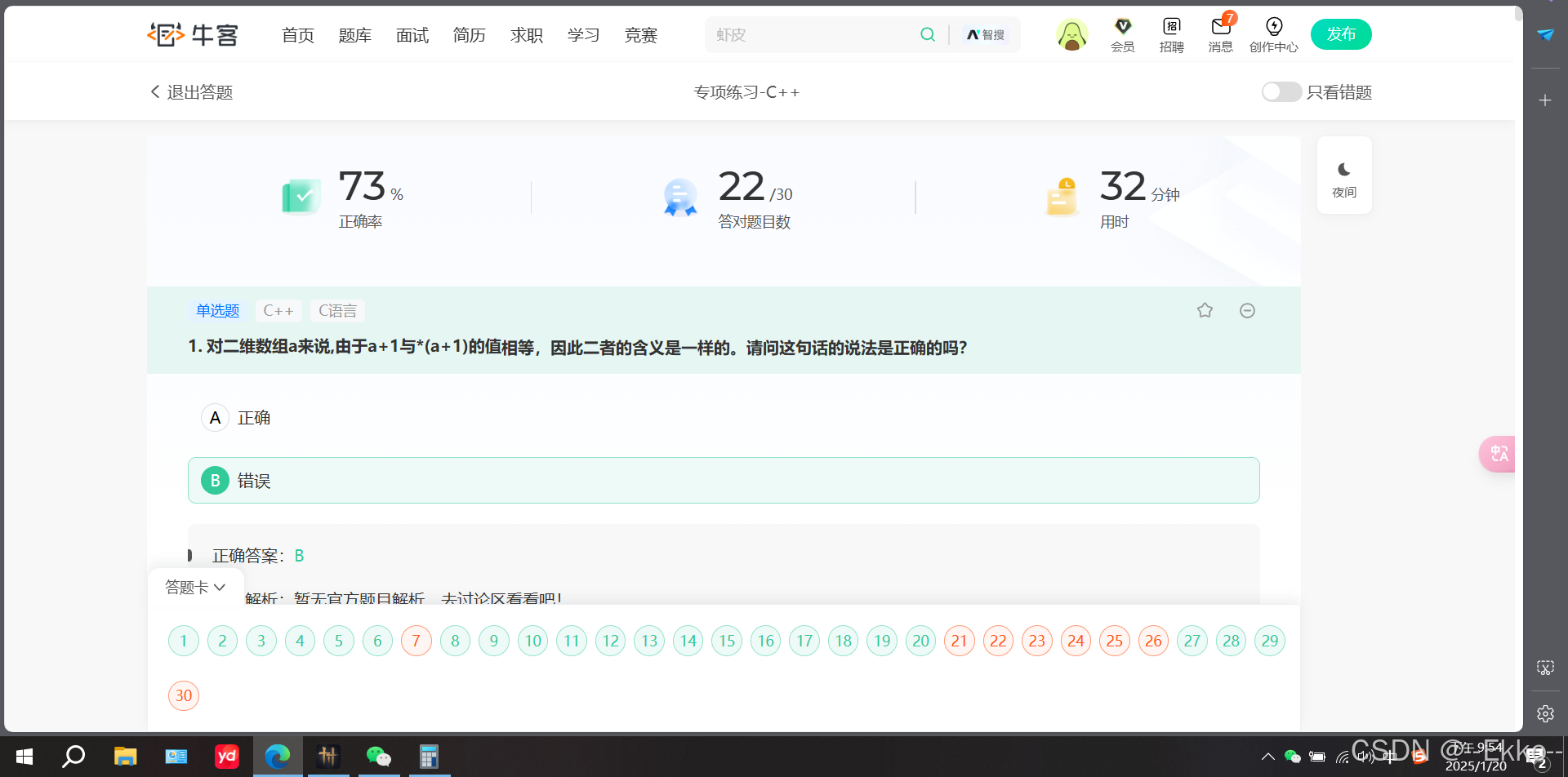Open Youdao dictionary in taskbar

point(226,757)
